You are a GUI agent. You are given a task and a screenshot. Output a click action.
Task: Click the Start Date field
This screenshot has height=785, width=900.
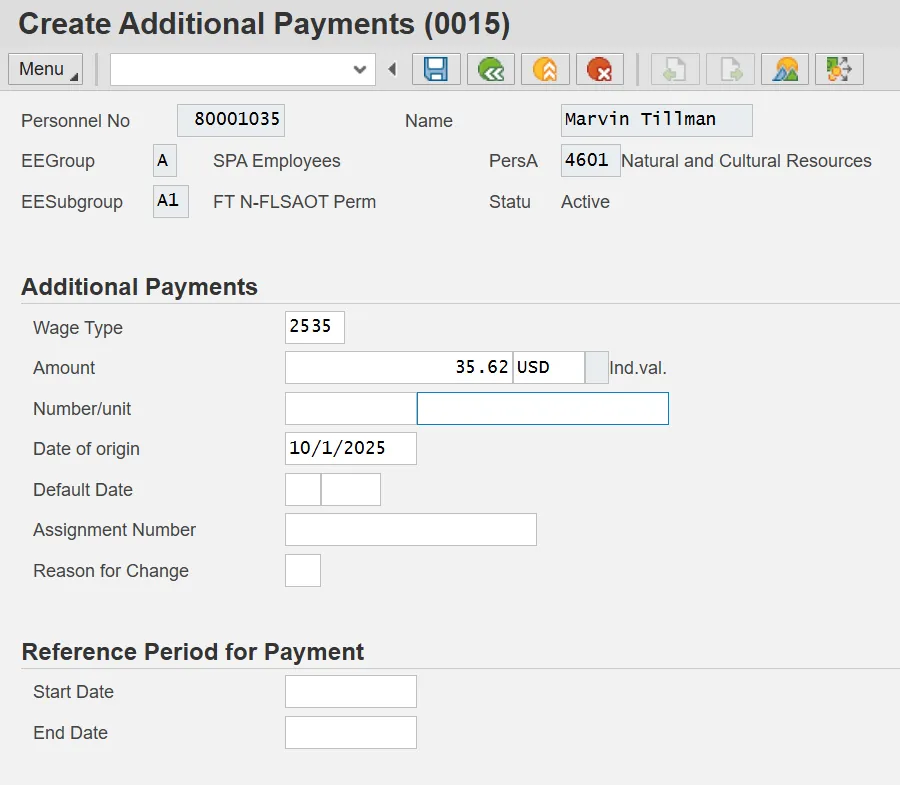(x=350, y=692)
